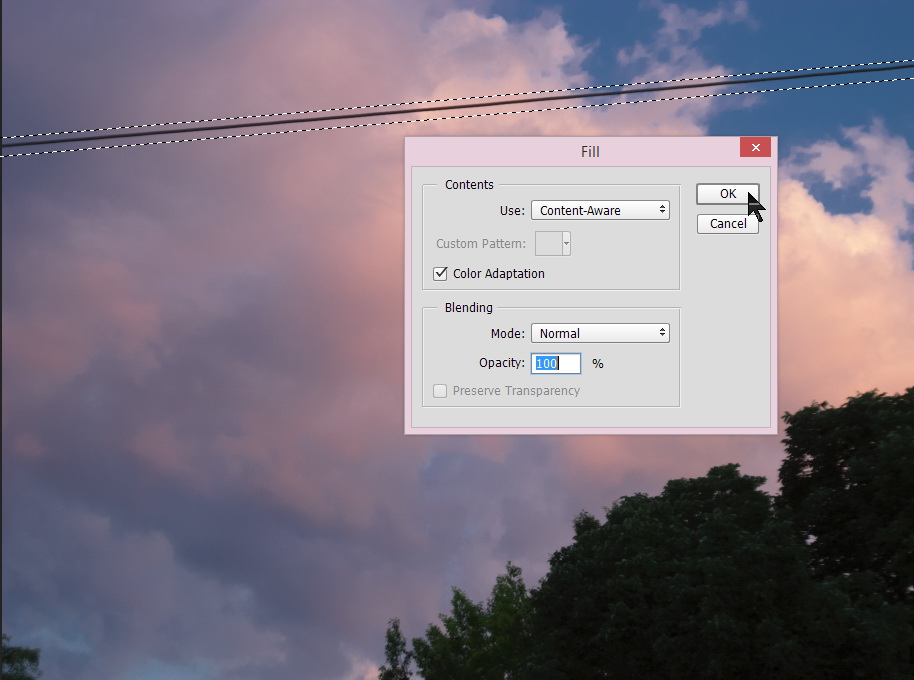Image resolution: width=914 pixels, height=680 pixels.
Task: Close the Fill dialog window
Action: click(755, 147)
